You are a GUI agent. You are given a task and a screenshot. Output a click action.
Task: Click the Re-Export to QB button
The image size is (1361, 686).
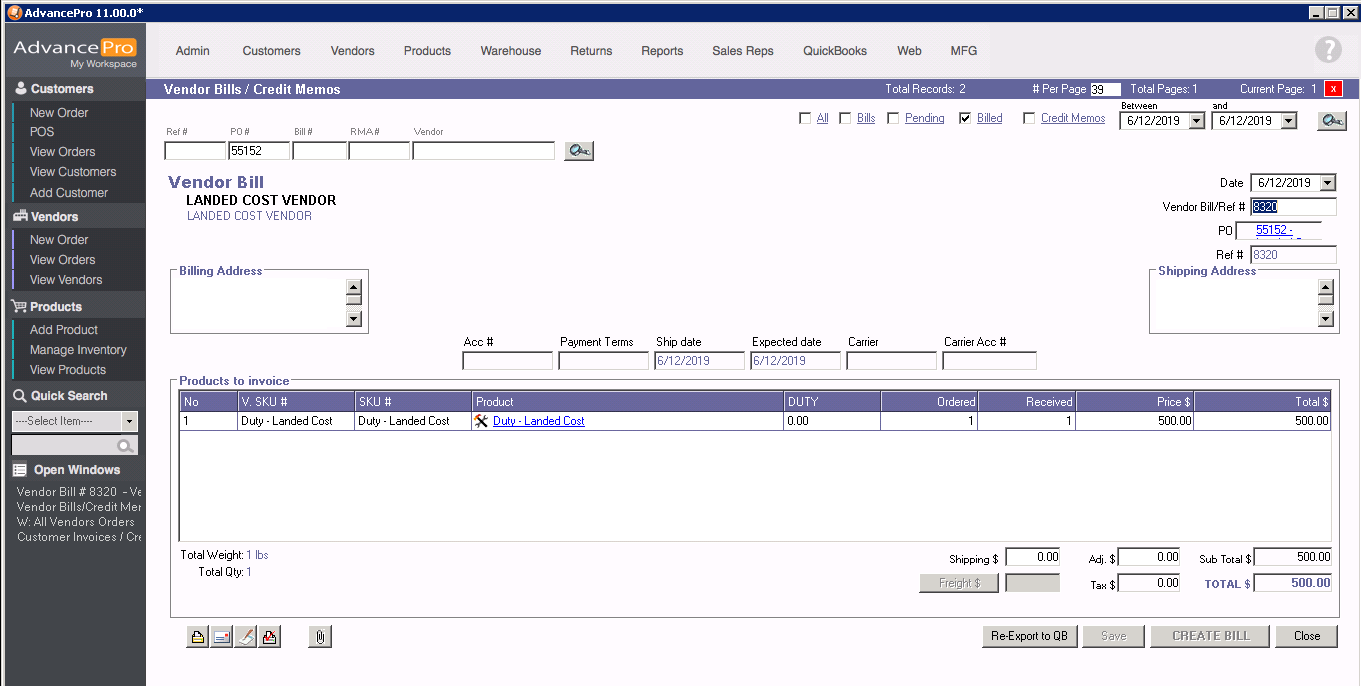[x=1029, y=636]
